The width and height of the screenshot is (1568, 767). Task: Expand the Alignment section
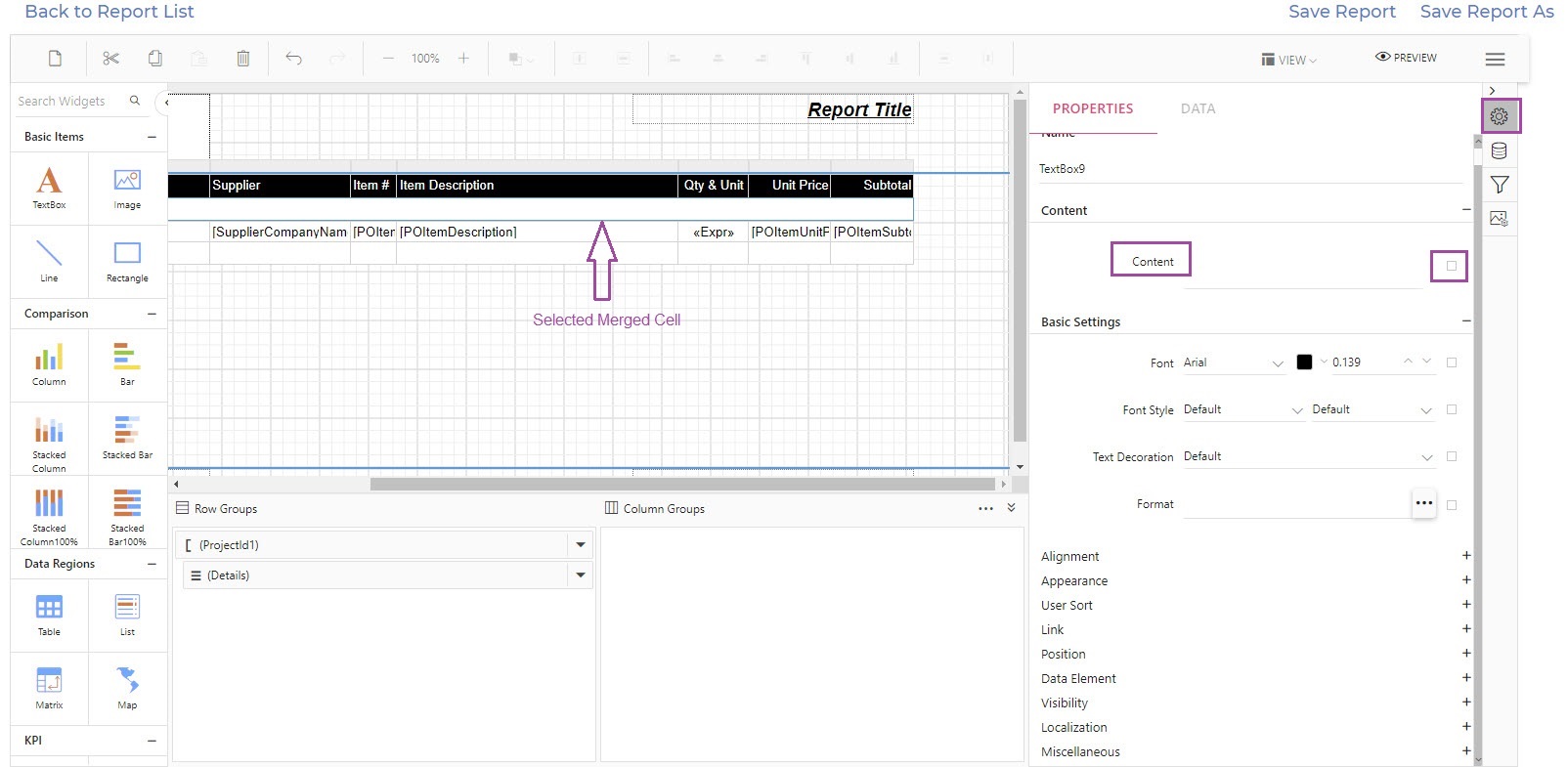point(1466,556)
